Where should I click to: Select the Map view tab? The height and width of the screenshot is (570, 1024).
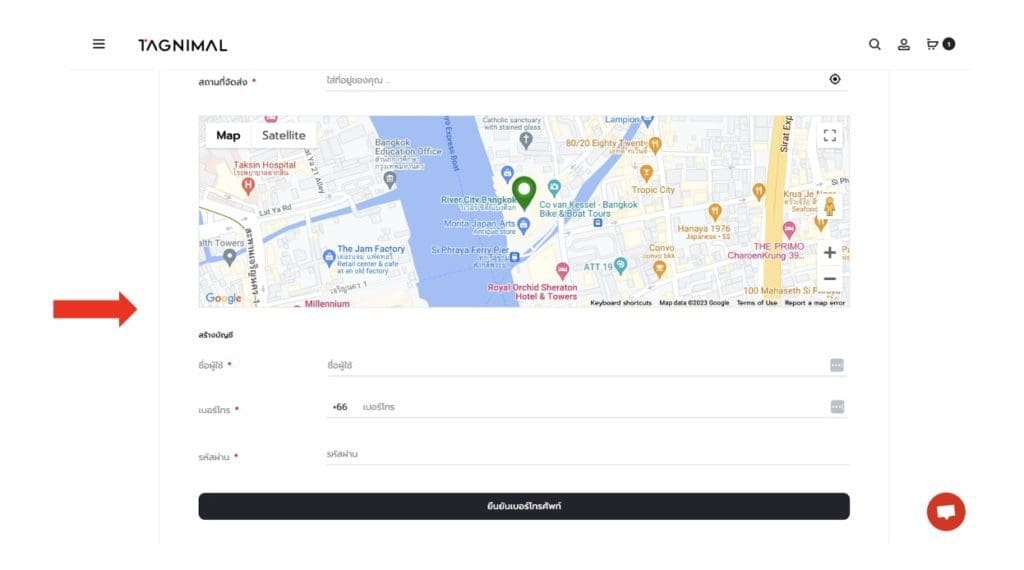pos(228,136)
